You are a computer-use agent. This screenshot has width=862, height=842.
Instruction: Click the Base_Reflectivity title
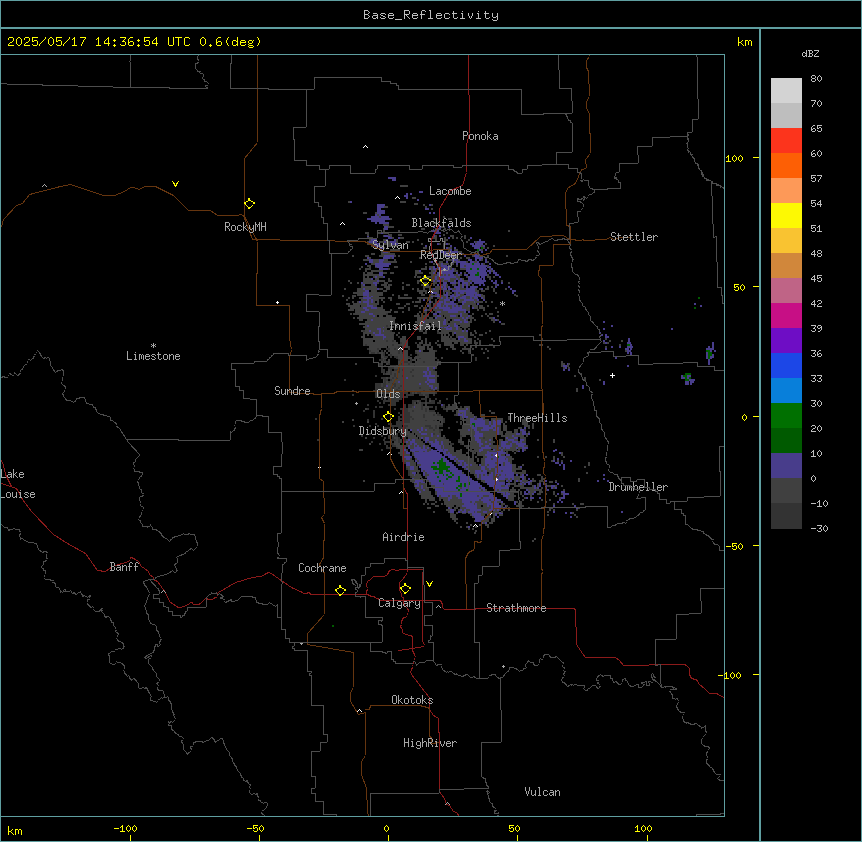tap(431, 15)
